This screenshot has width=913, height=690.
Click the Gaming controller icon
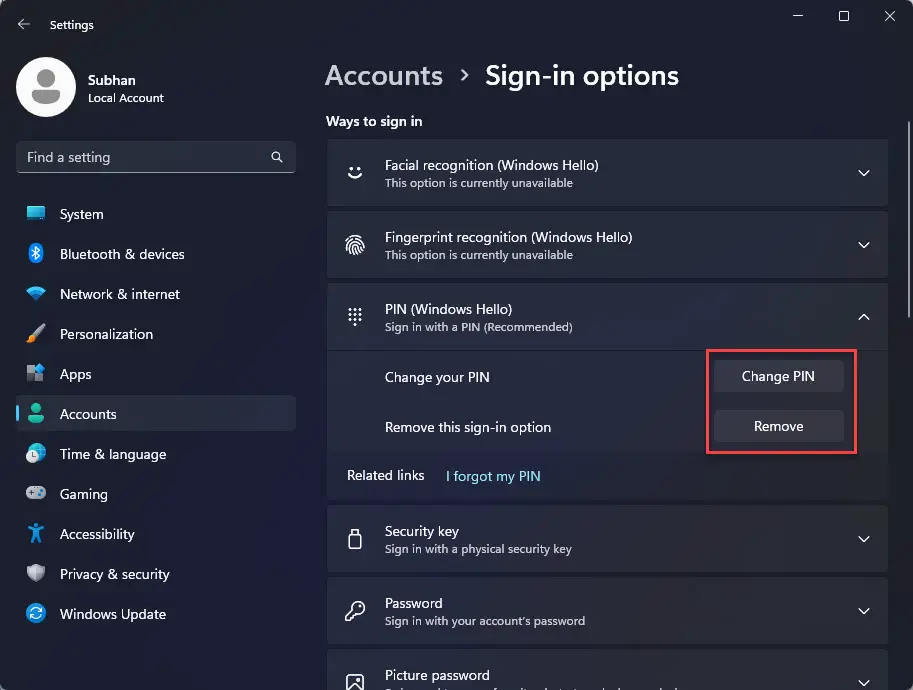pos(36,493)
